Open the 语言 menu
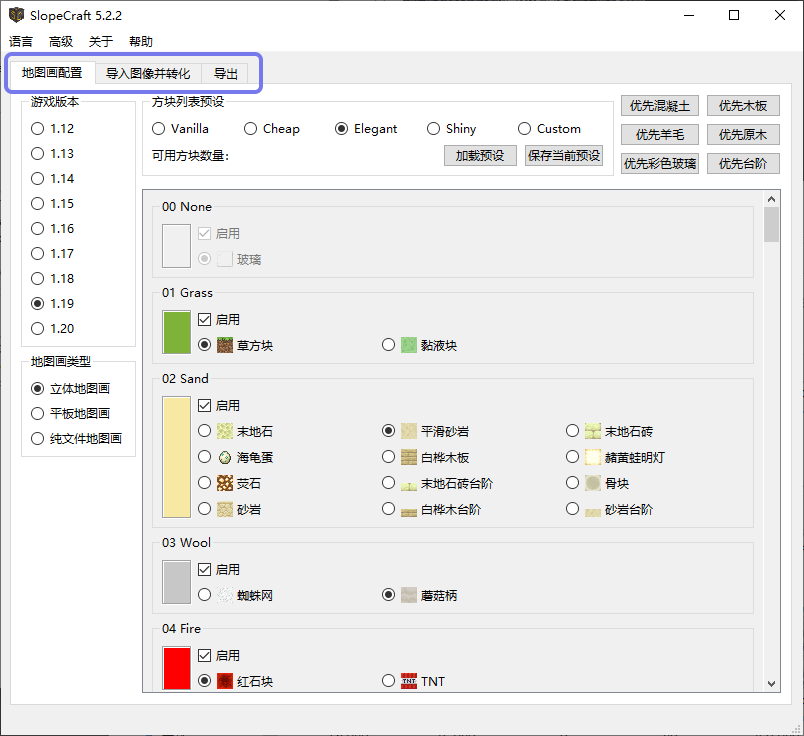Screen dimensions: 804x736 point(21,41)
